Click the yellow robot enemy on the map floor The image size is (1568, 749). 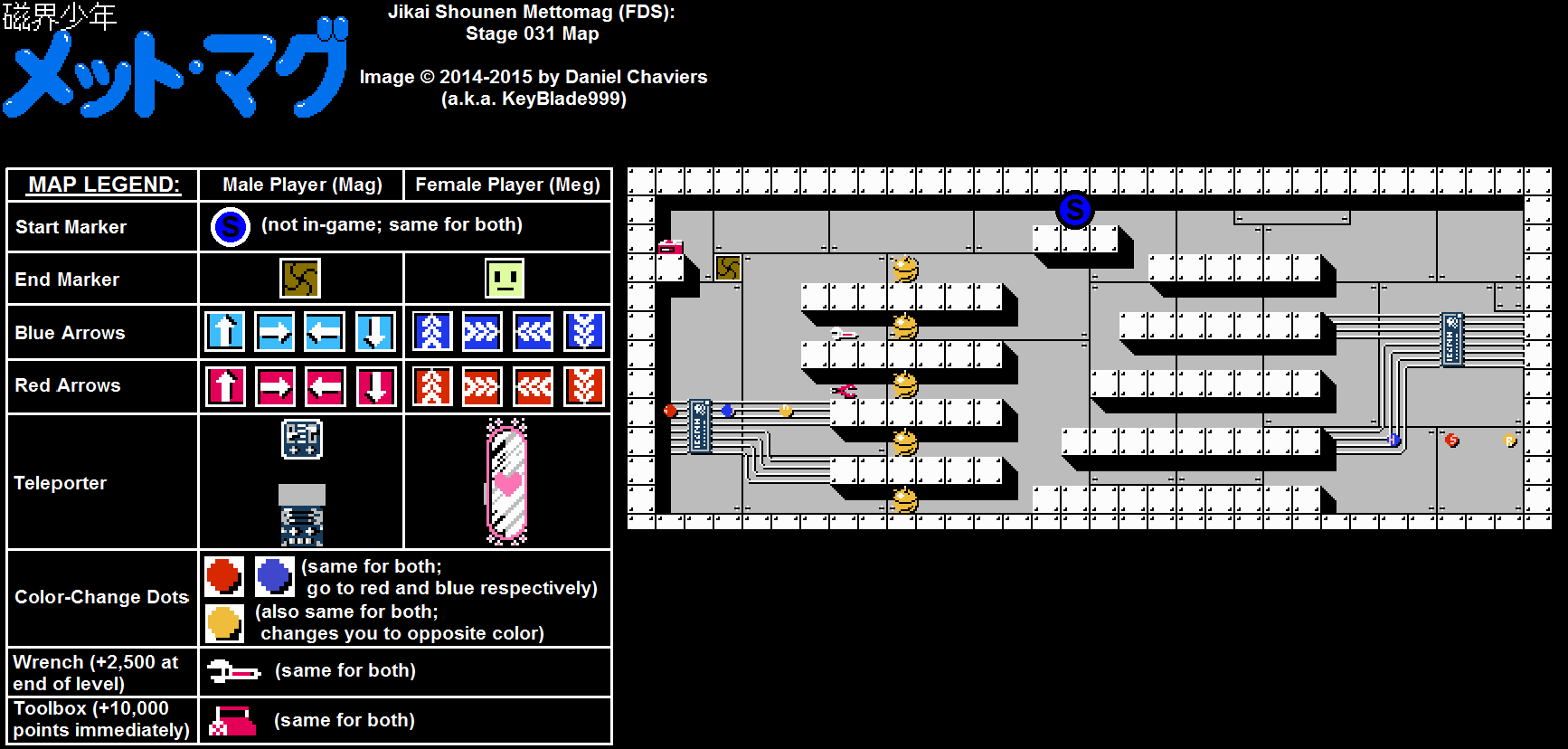pyautogui.click(x=905, y=500)
